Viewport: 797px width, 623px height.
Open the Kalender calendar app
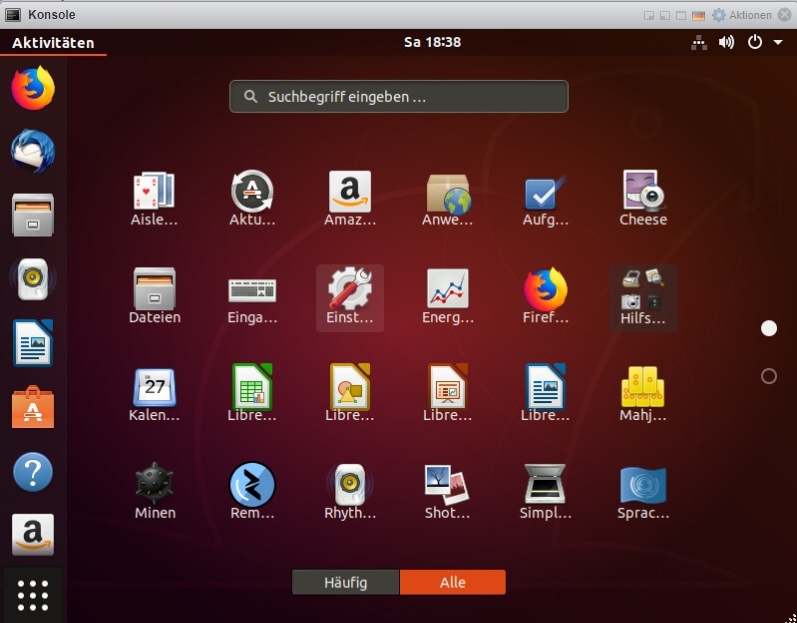click(154, 394)
